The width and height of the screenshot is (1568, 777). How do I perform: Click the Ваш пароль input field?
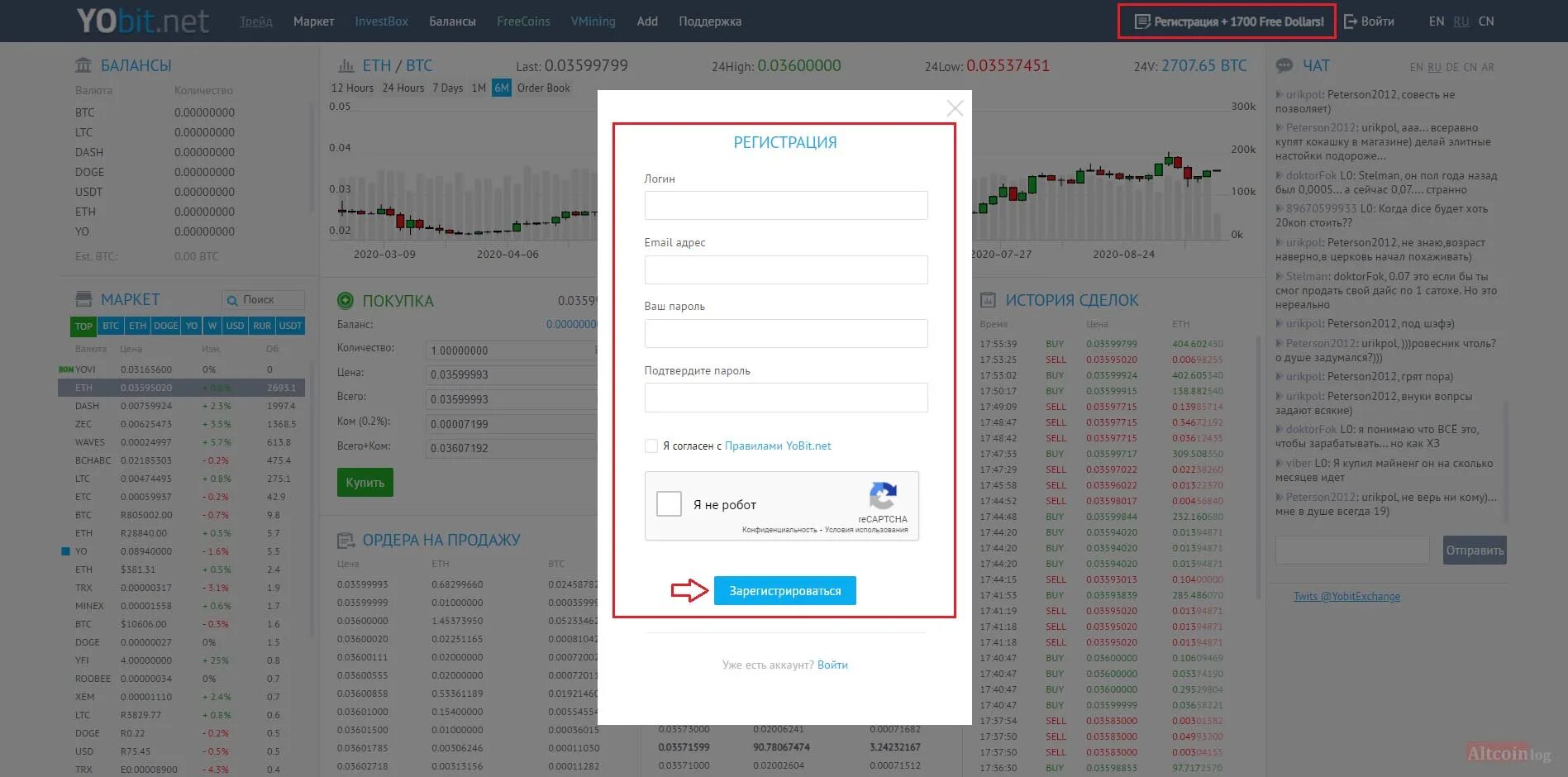tap(786, 333)
